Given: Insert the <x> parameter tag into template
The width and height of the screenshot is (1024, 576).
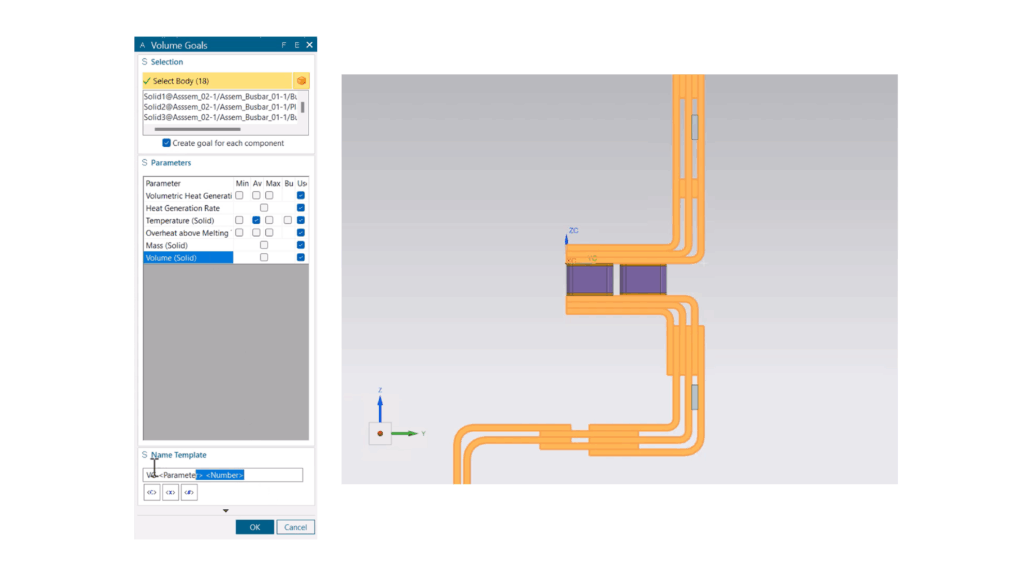Looking at the screenshot, I should point(170,492).
